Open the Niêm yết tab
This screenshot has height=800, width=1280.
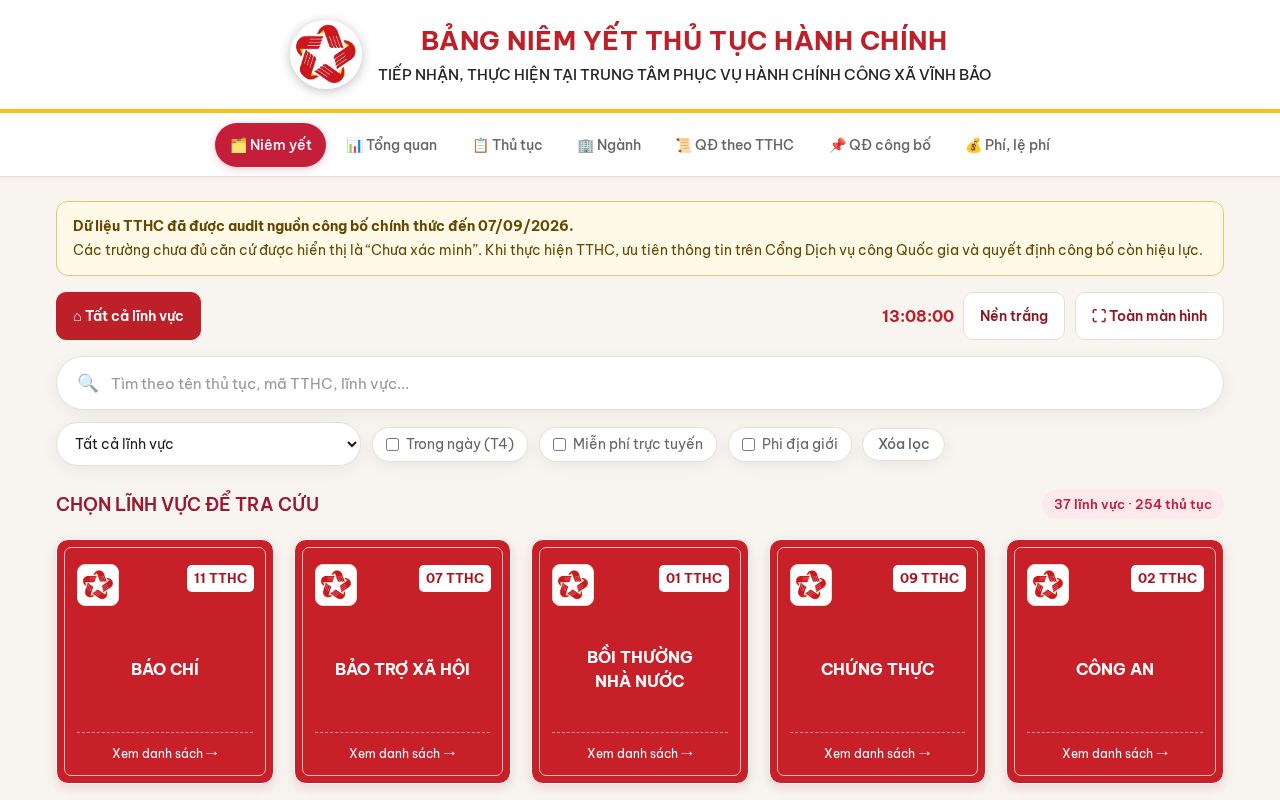(270, 145)
